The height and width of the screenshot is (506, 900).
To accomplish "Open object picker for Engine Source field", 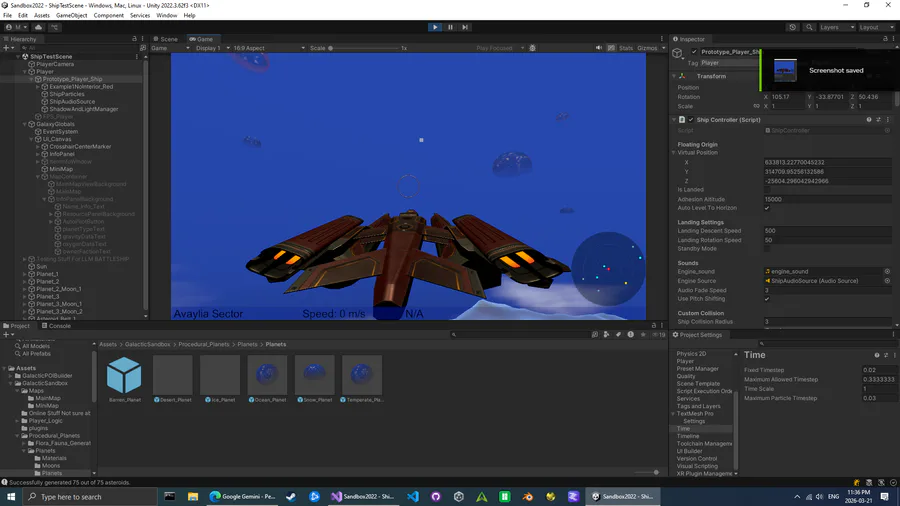I will tap(887, 281).
